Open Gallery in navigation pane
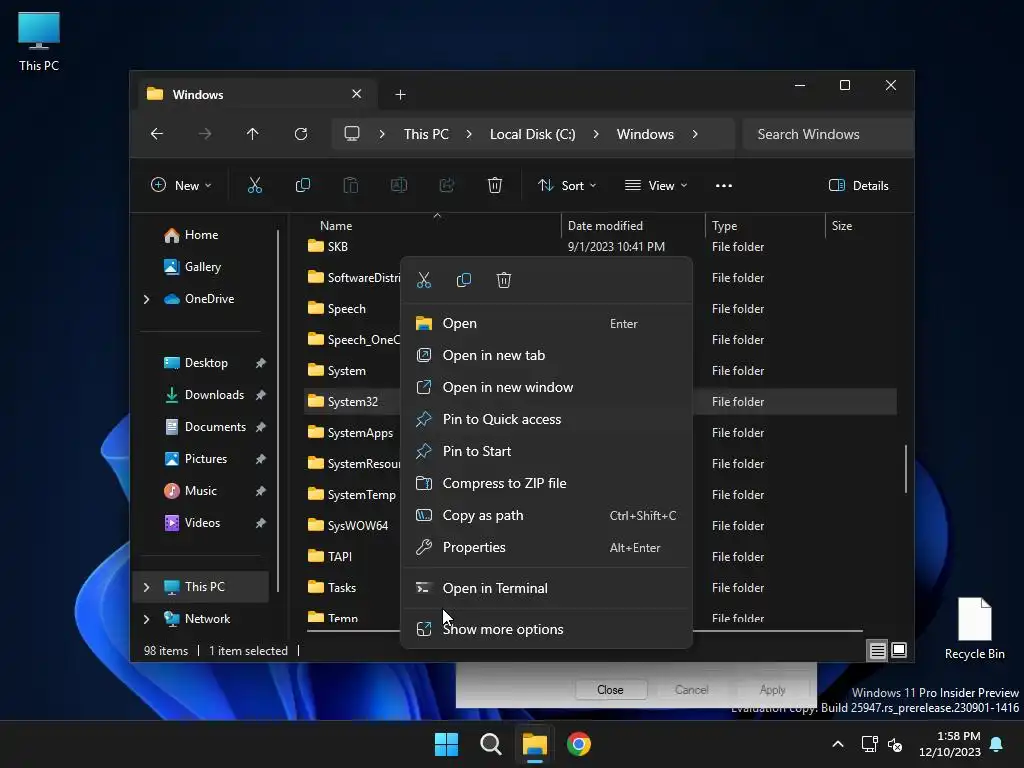Viewport: 1024px width, 768px height. (x=202, y=267)
